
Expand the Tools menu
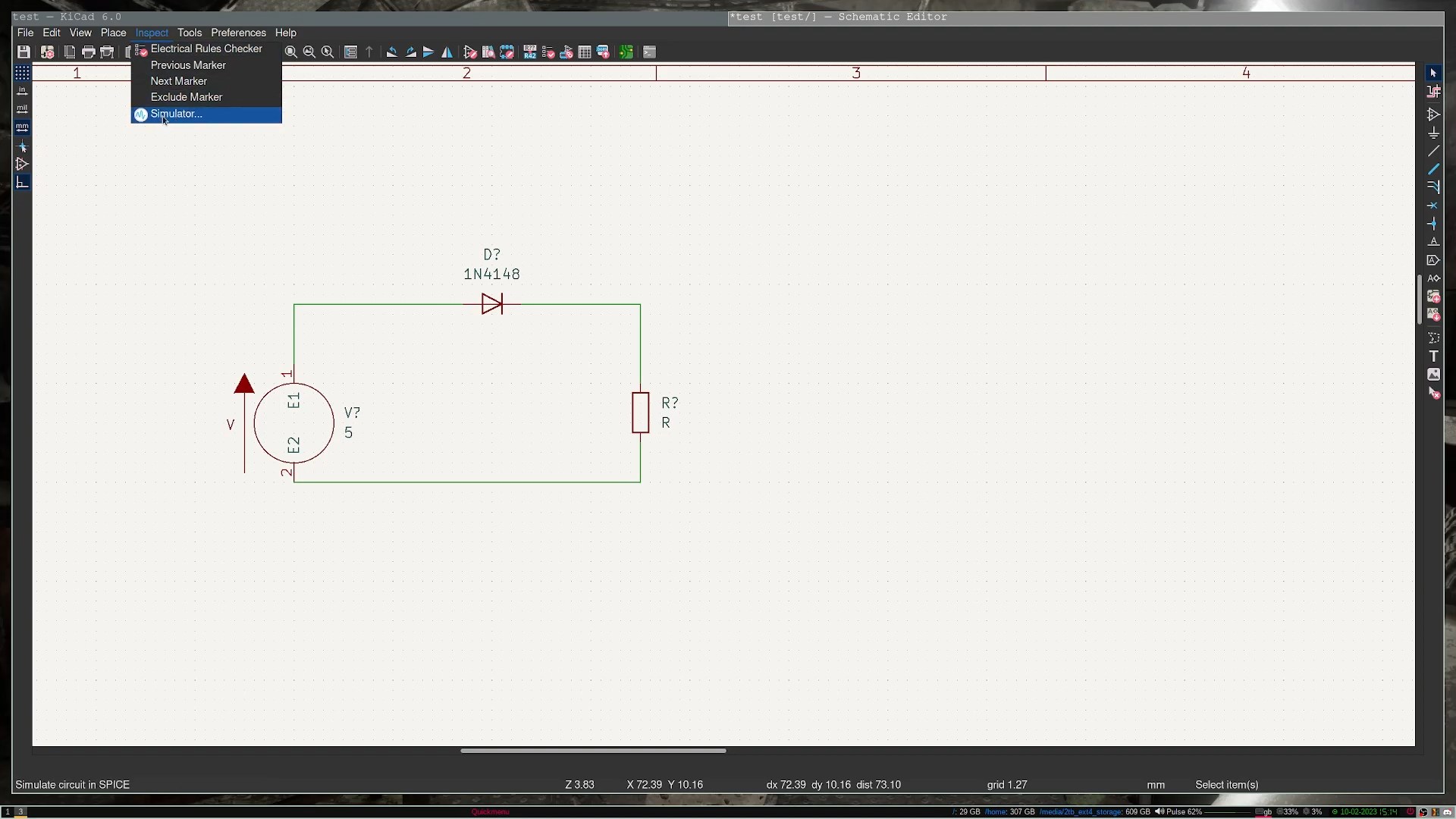[x=190, y=33]
